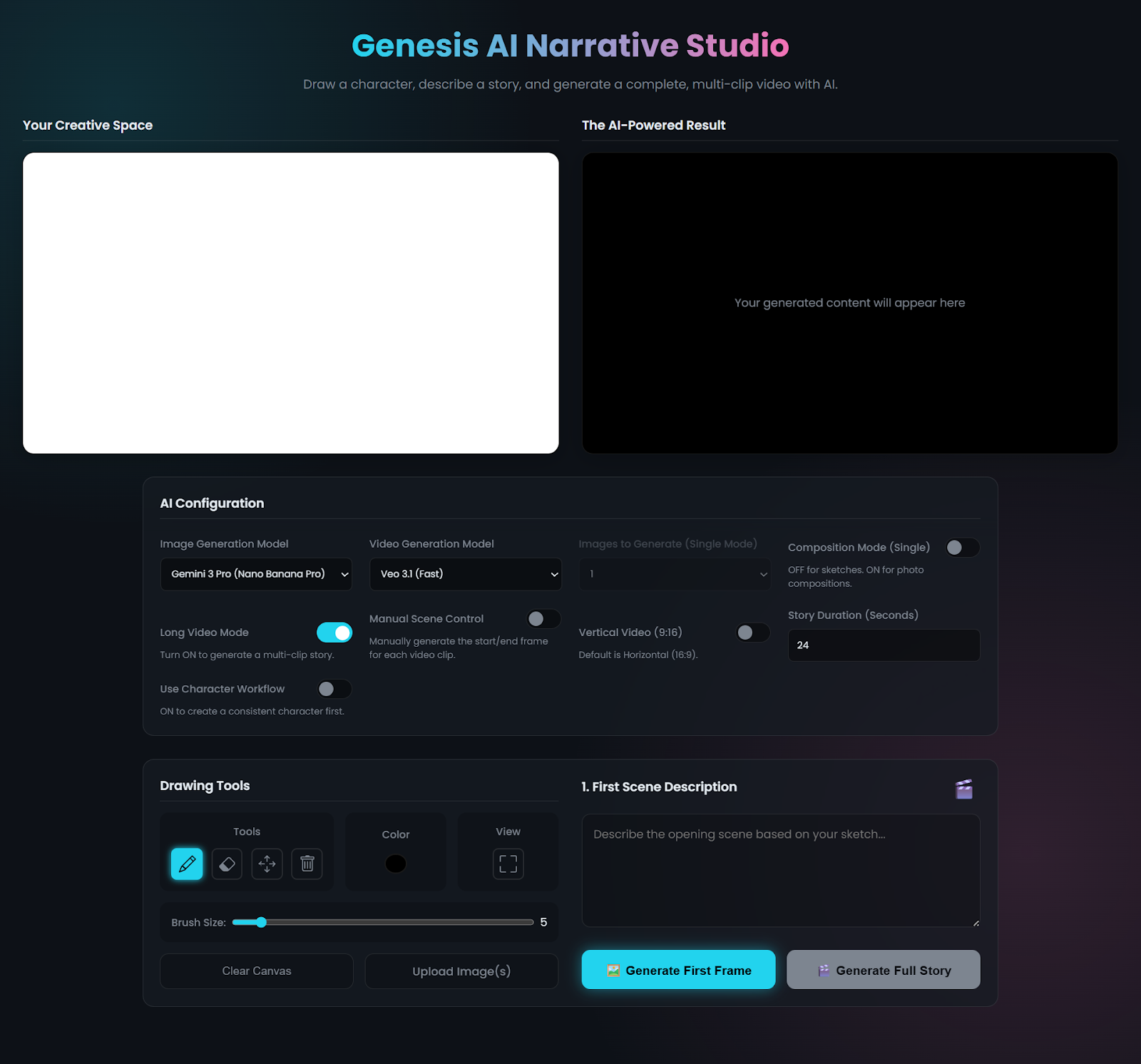The image size is (1141, 1064).
Task: Open the Images to Generate dropdown
Action: (674, 573)
